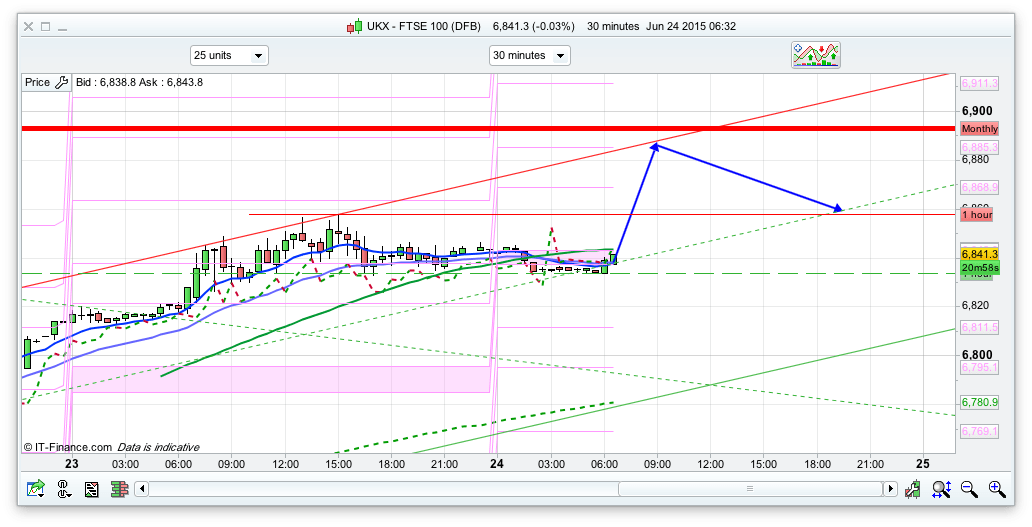
Task: Click the 6,911.3 pink price label
Action: (x=979, y=83)
